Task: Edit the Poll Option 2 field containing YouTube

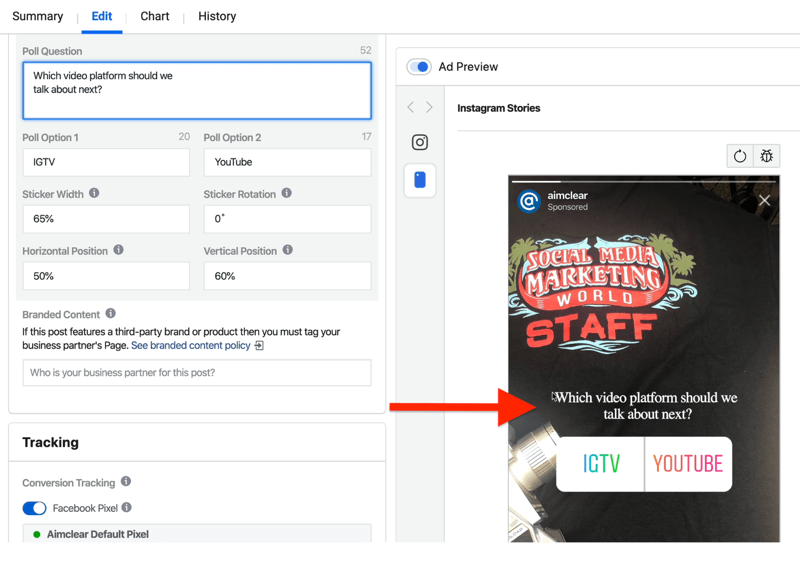Action: click(287, 162)
